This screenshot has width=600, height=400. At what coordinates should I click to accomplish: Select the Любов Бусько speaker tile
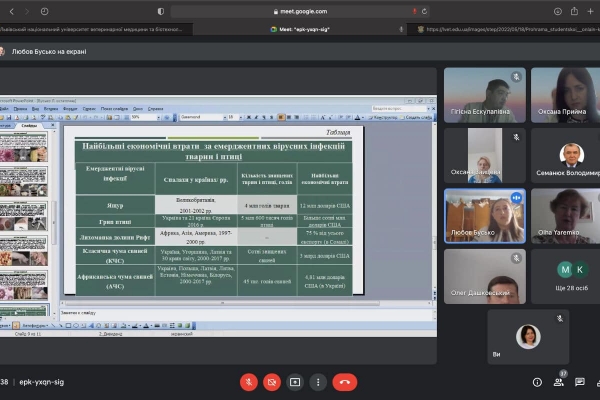484,216
